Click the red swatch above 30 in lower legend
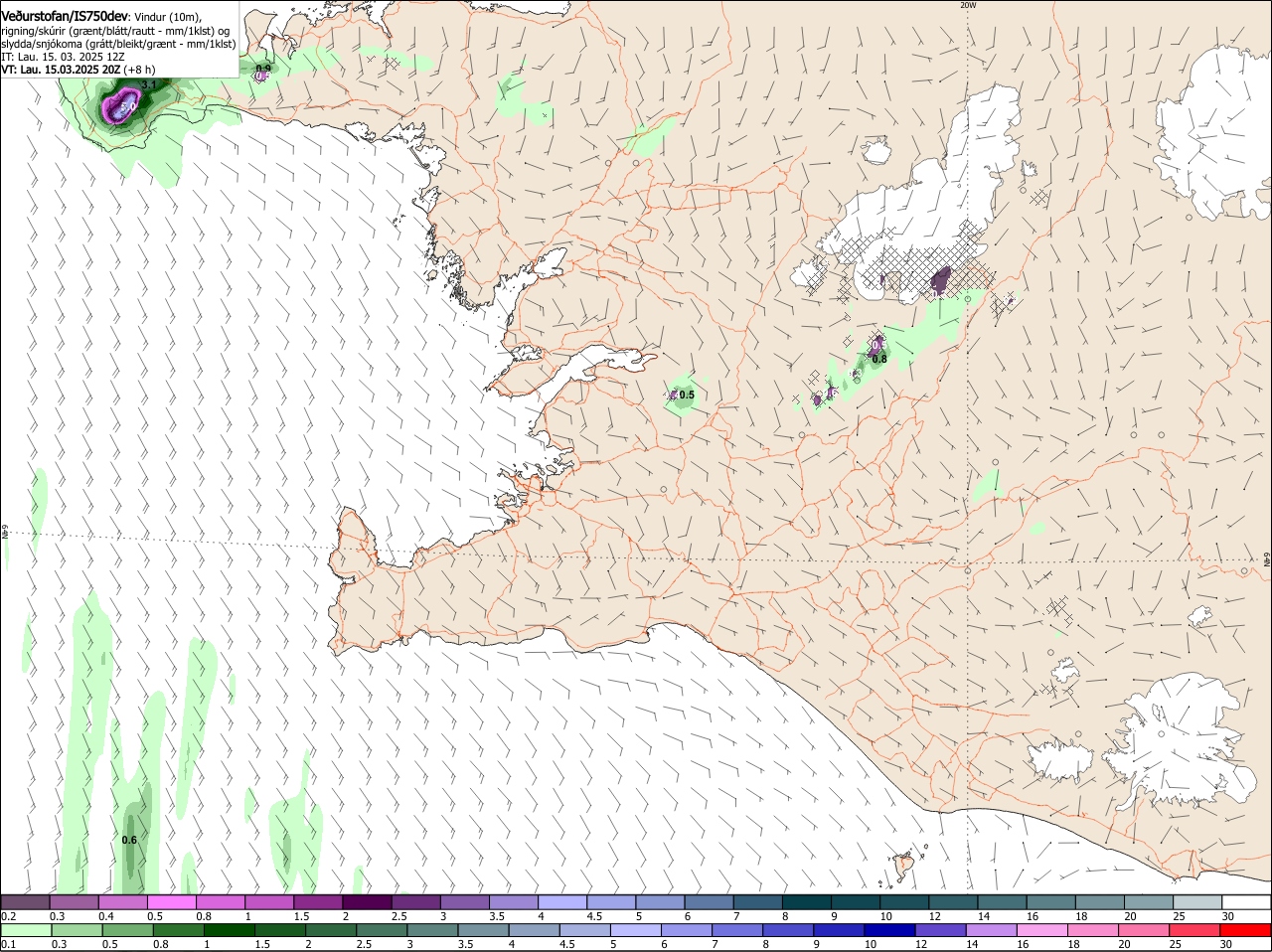The height and width of the screenshot is (952, 1272). pyautogui.click(x=1246, y=929)
